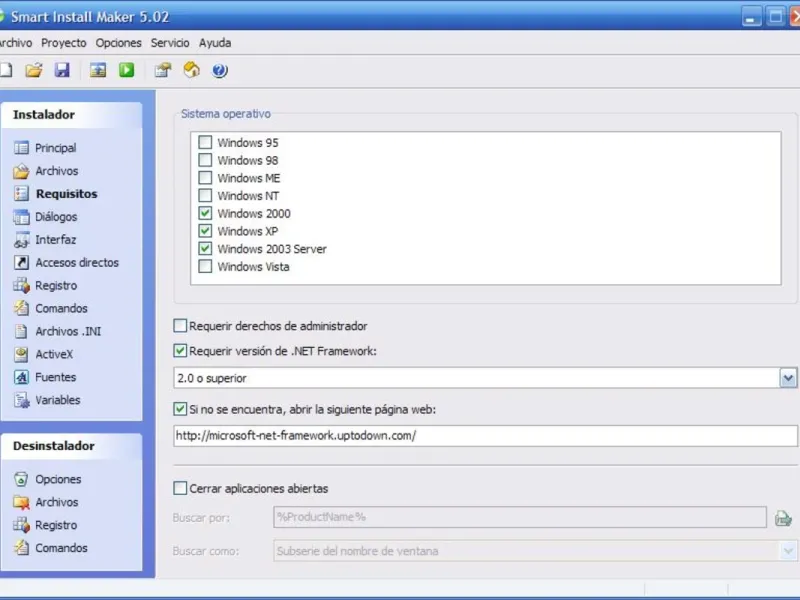Click the .NET Framework download URL field
Screen dimensions: 800x600
pyautogui.click(x=485, y=436)
